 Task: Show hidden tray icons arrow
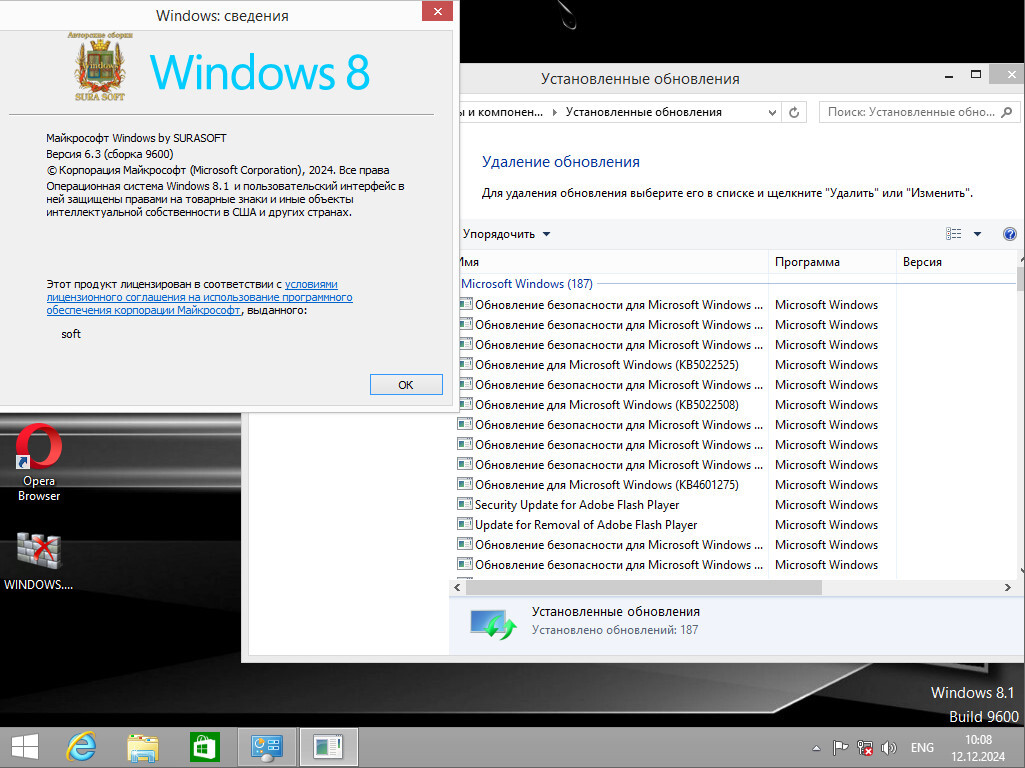pyautogui.click(x=816, y=748)
